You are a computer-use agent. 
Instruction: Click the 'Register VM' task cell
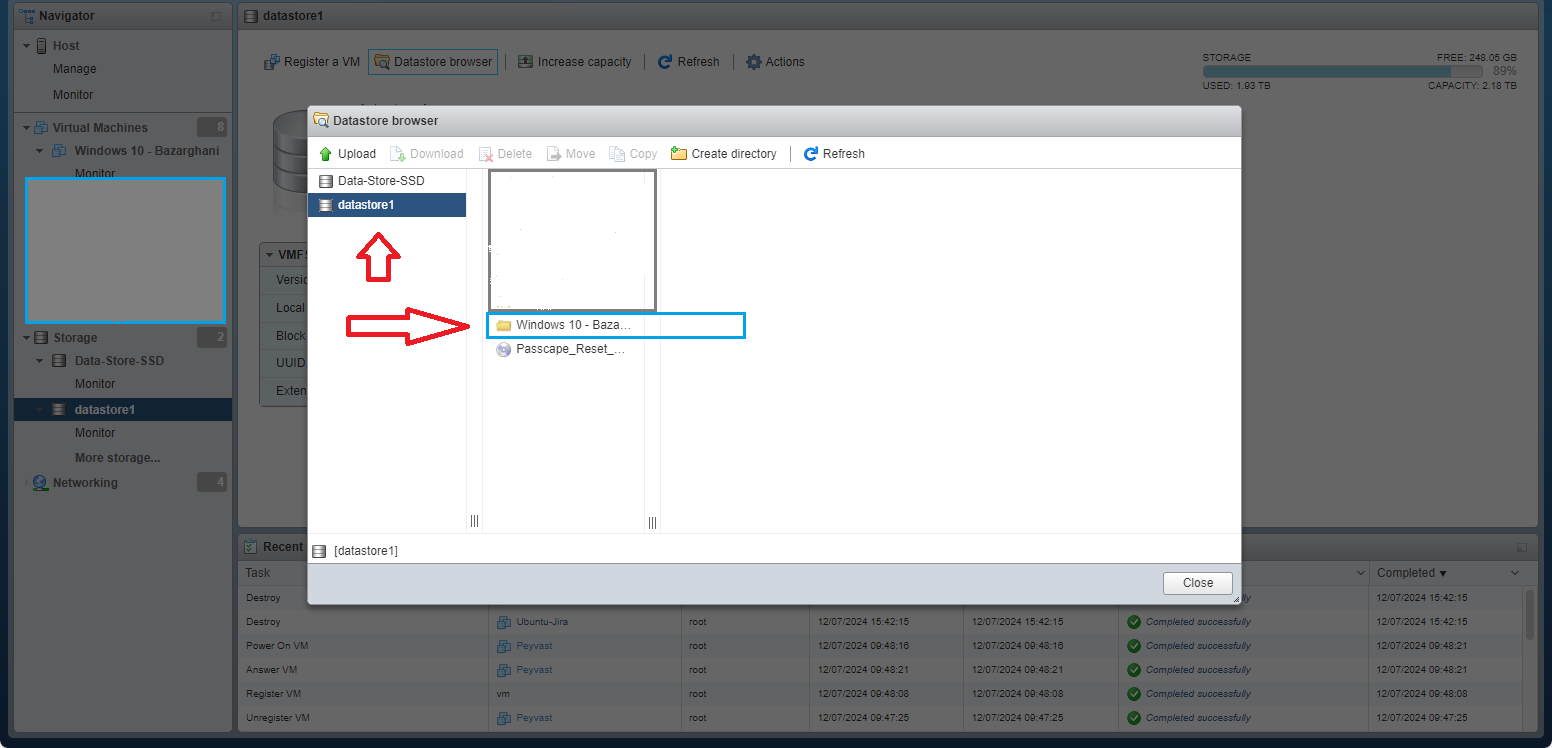point(274,694)
